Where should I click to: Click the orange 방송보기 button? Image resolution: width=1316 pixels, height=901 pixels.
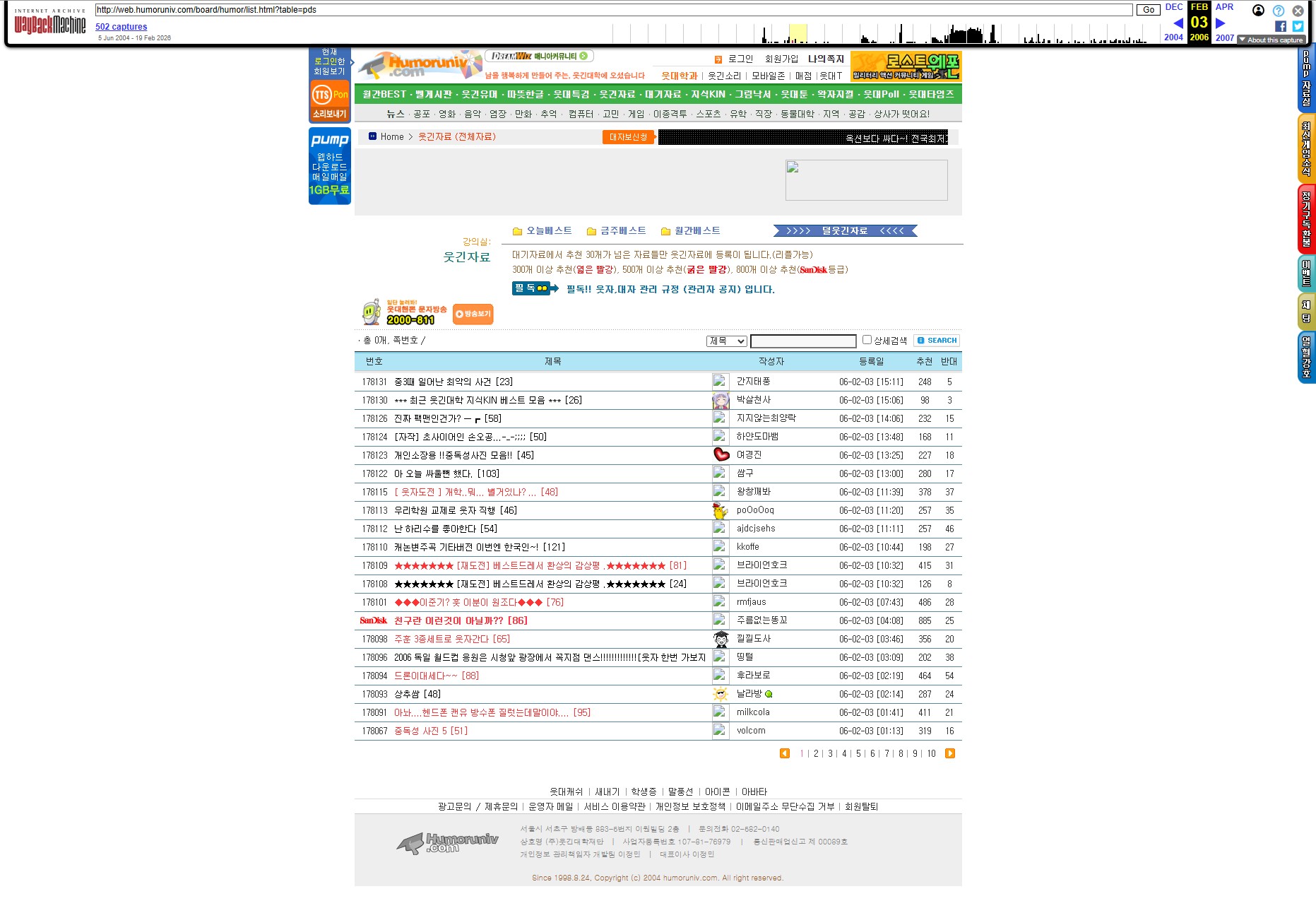[x=473, y=314]
